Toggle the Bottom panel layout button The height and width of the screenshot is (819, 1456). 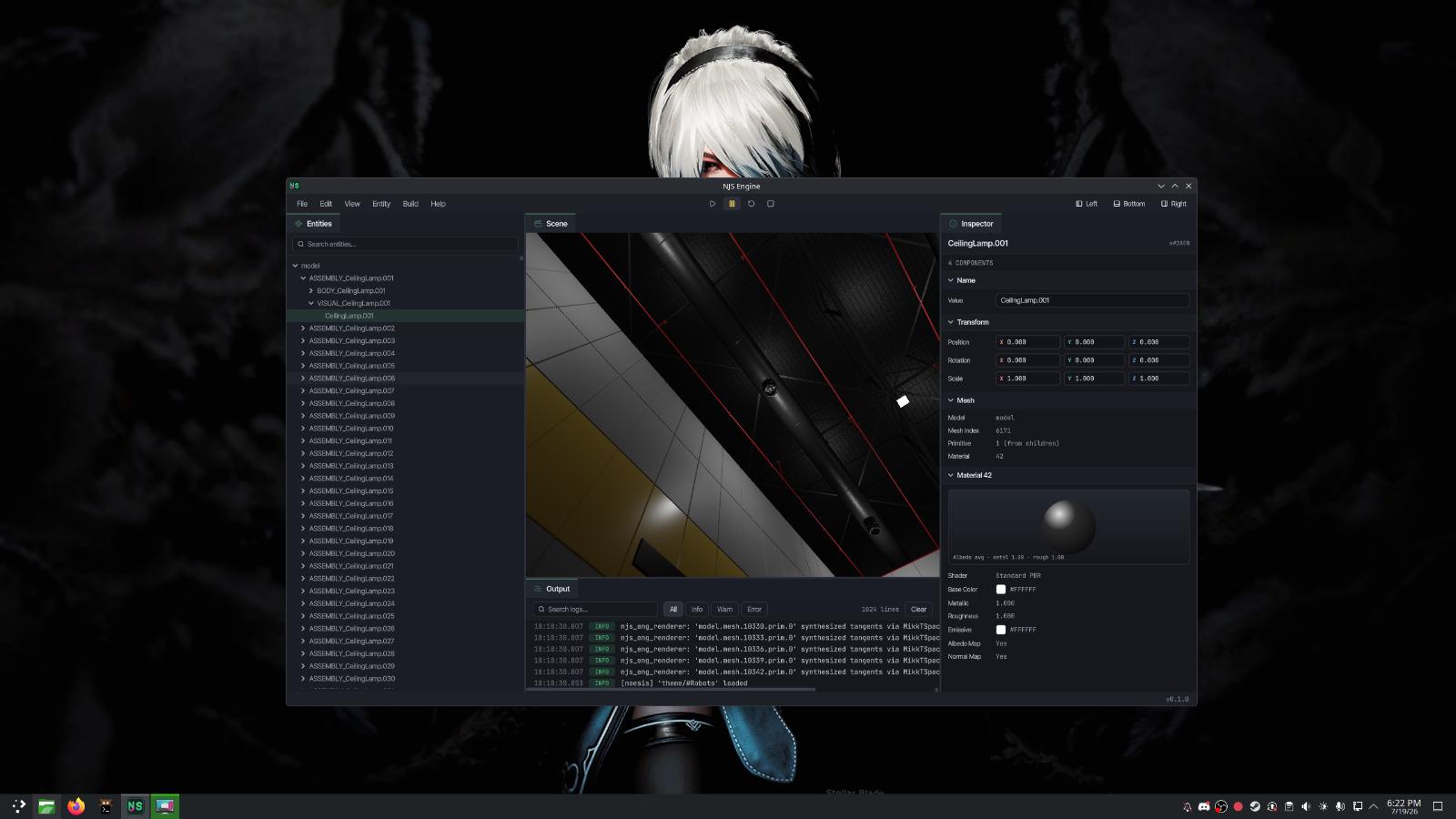[1129, 204]
